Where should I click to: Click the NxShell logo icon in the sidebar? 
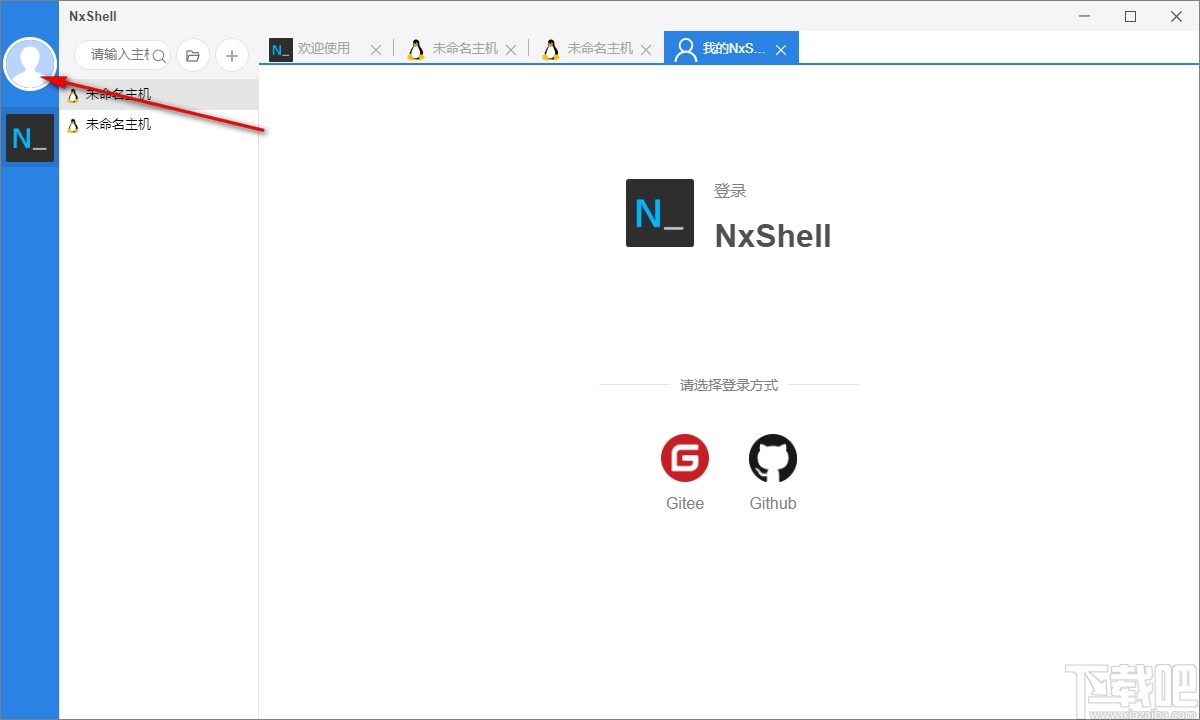point(29,137)
